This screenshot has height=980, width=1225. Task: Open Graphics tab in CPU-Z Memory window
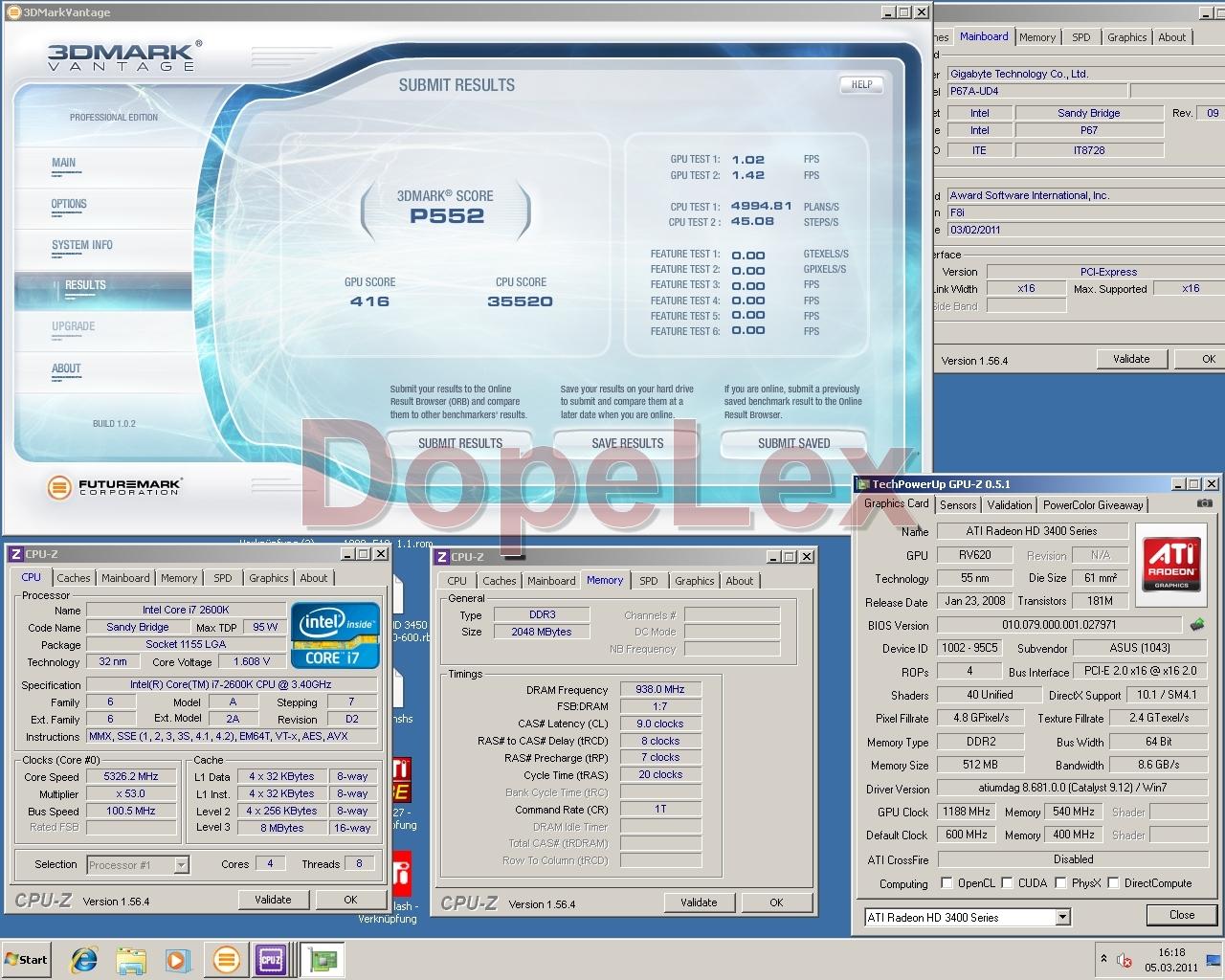click(694, 581)
